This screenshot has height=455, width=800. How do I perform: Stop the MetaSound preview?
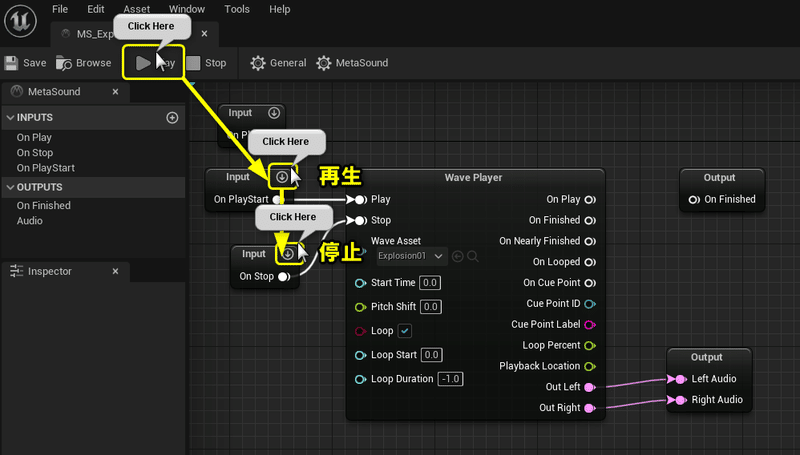coord(206,63)
